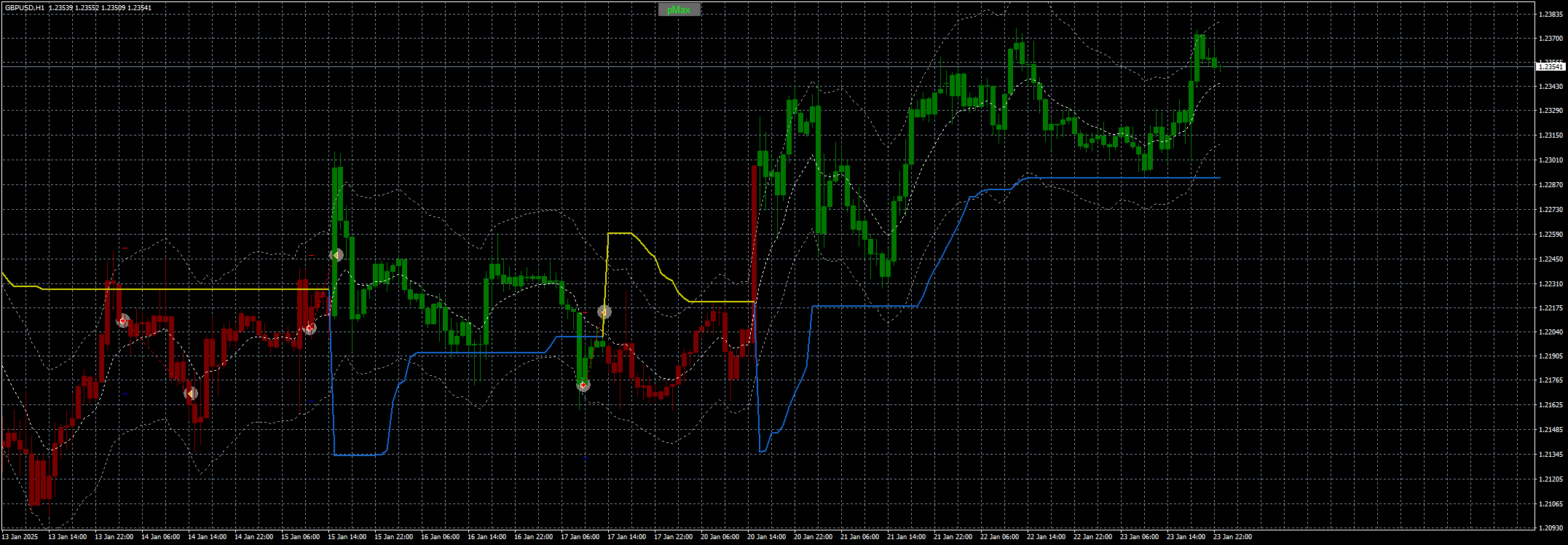
Task: Click time axis label 22 Jan 14:00
Action: [x=1046, y=537]
